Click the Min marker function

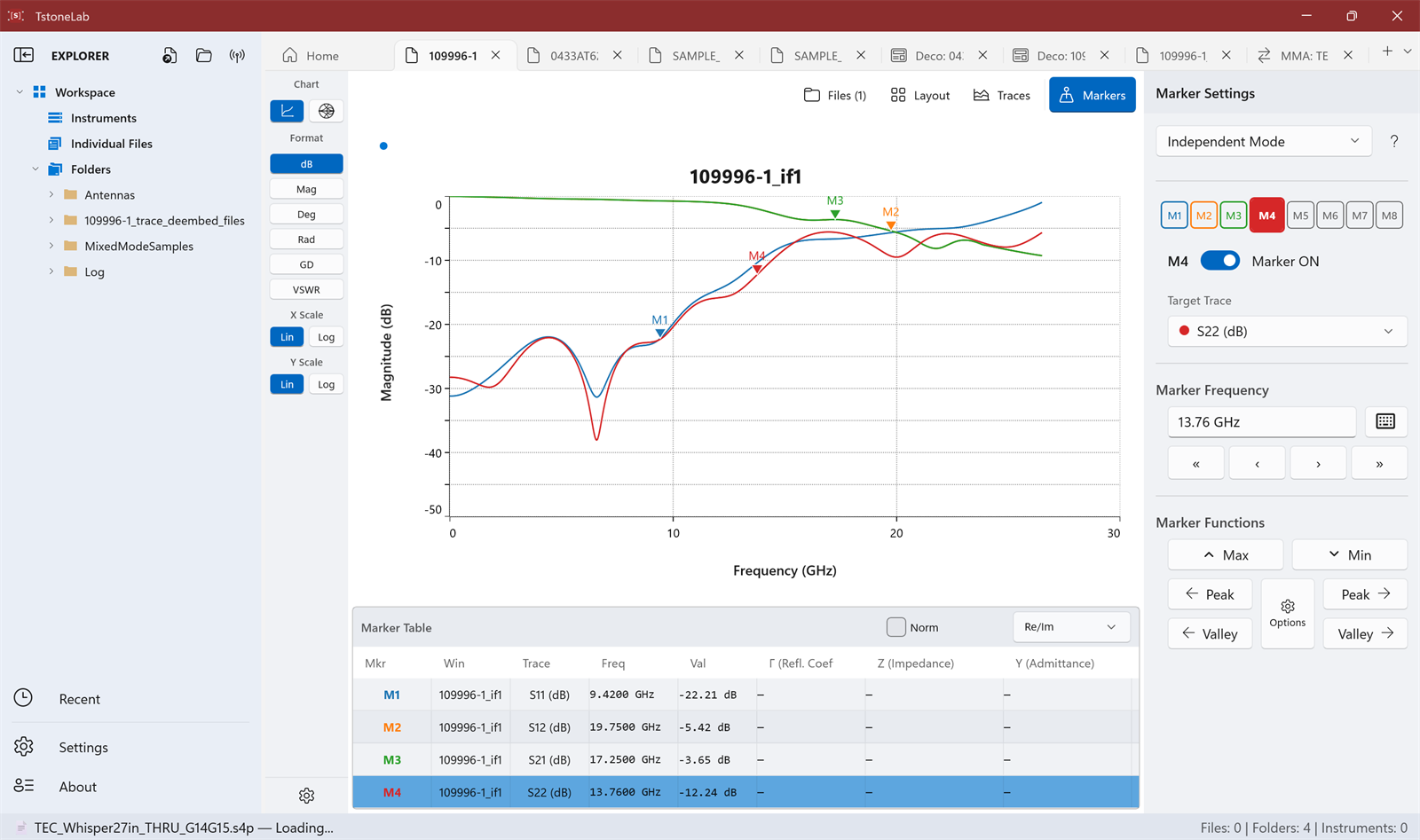click(1350, 554)
